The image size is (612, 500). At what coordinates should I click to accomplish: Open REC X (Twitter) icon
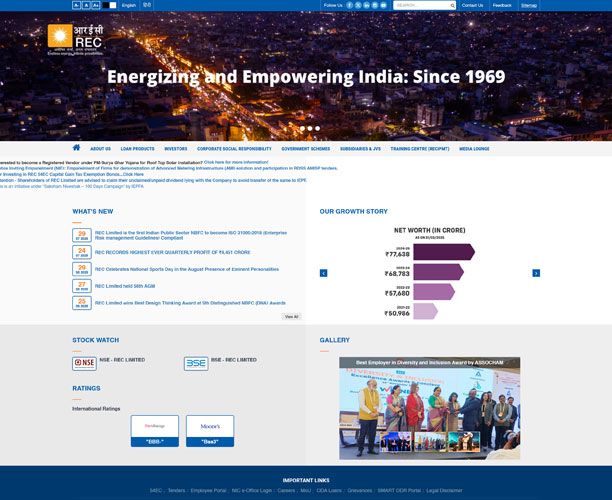pos(358,5)
